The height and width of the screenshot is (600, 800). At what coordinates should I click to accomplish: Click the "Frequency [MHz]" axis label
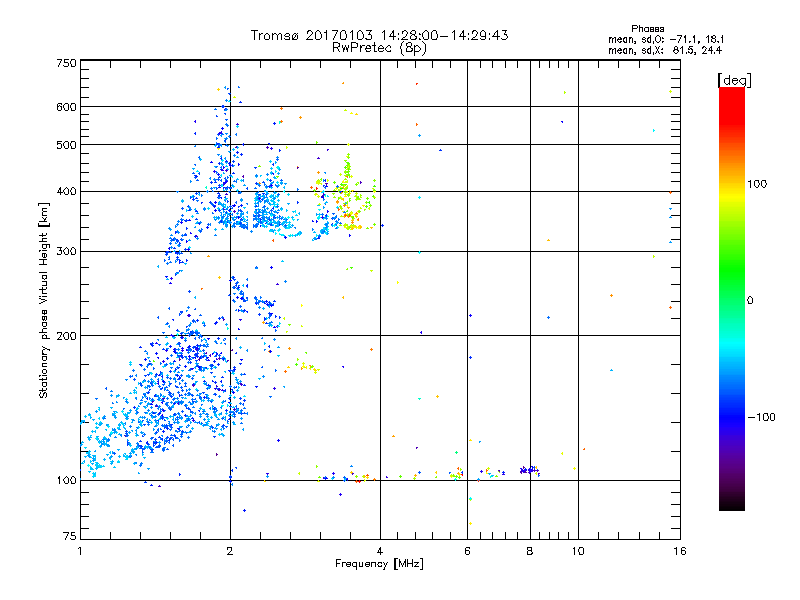click(379, 564)
